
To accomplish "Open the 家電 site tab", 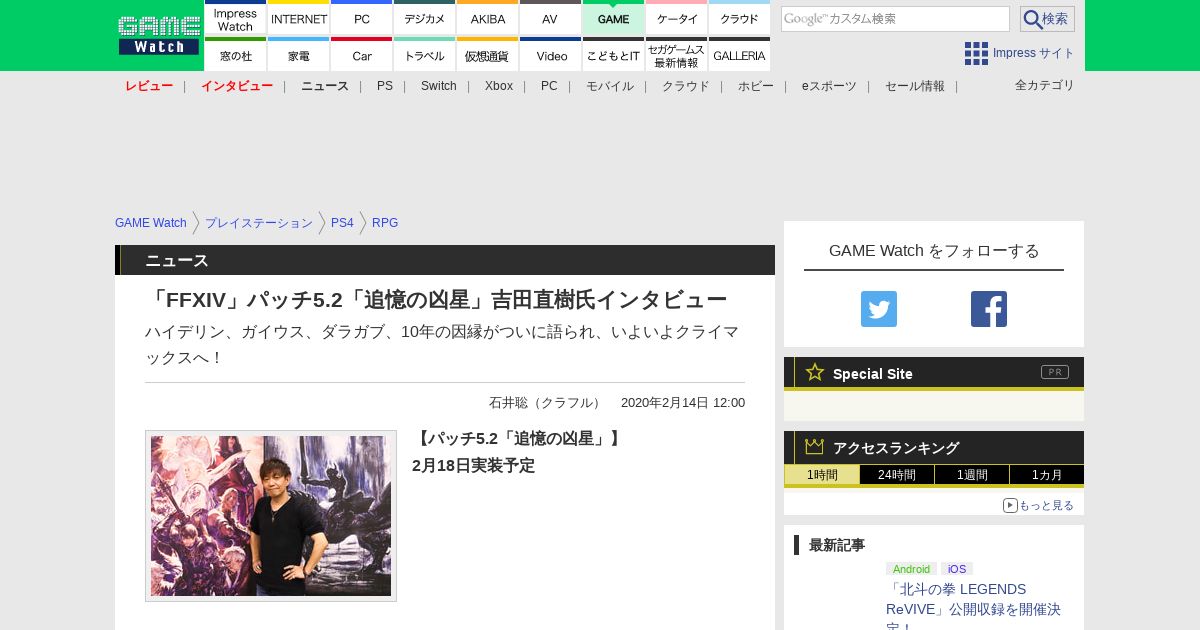I will point(299,54).
